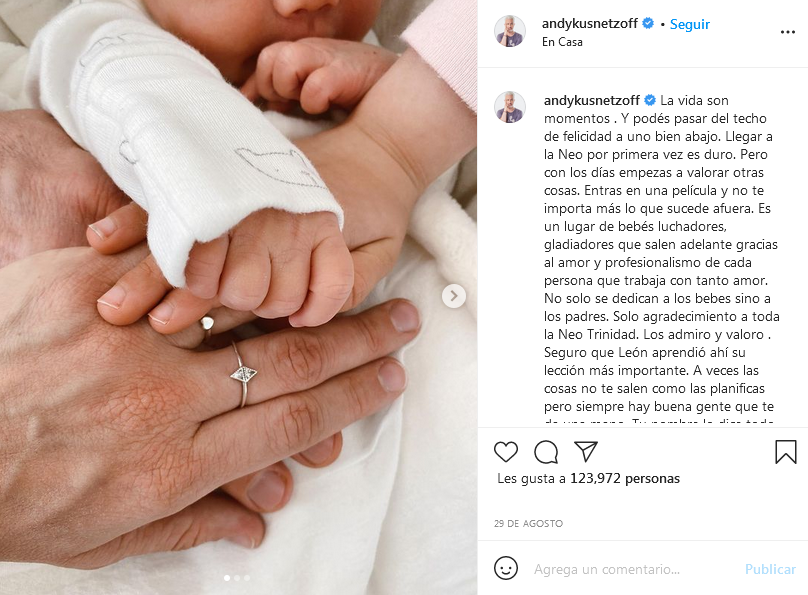This screenshot has width=808, height=595.
Task: Open comments via speech bubble icon
Action: click(546, 452)
